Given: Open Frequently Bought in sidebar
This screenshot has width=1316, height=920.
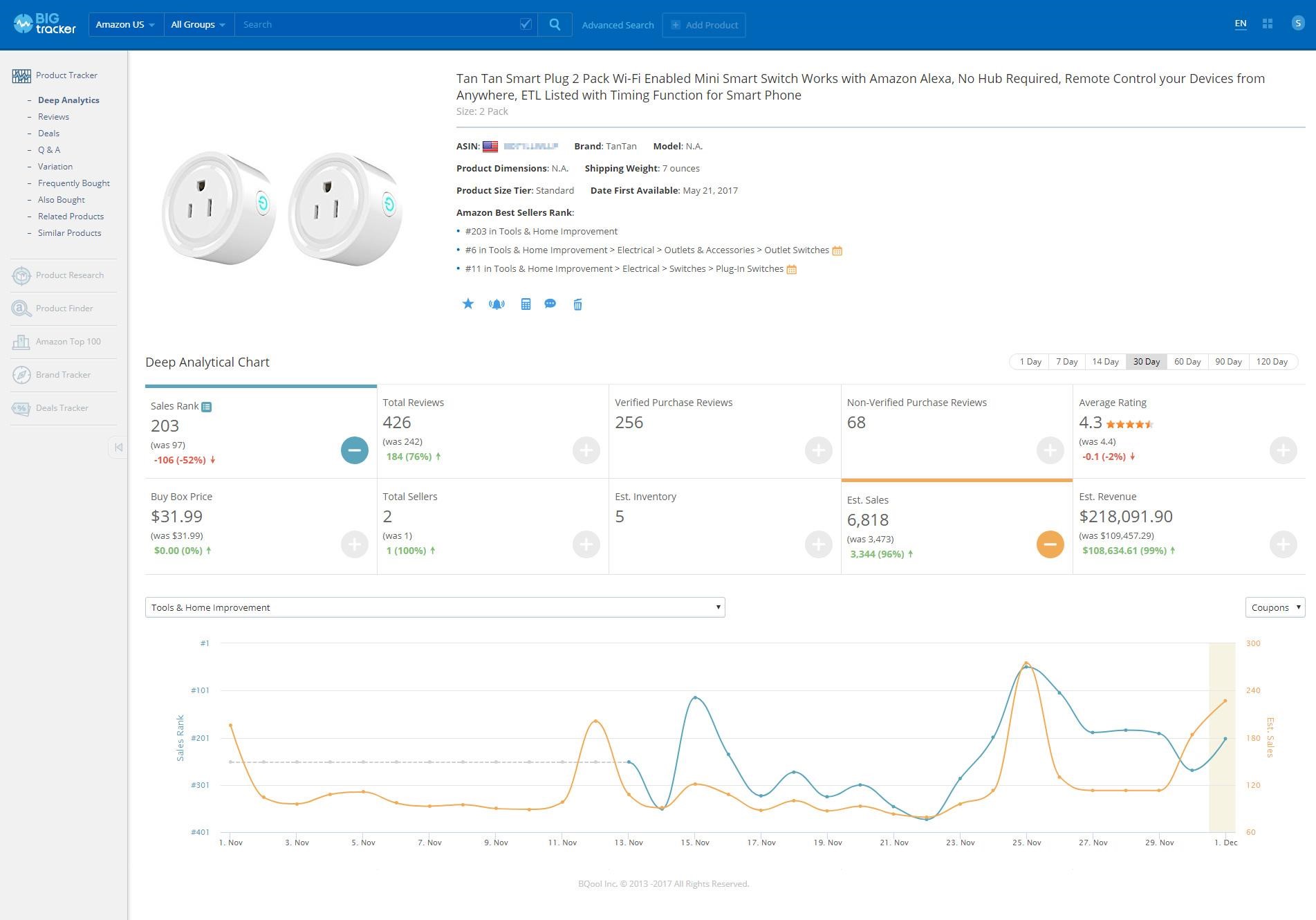Looking at the screenshot, I should click(74, 183).
